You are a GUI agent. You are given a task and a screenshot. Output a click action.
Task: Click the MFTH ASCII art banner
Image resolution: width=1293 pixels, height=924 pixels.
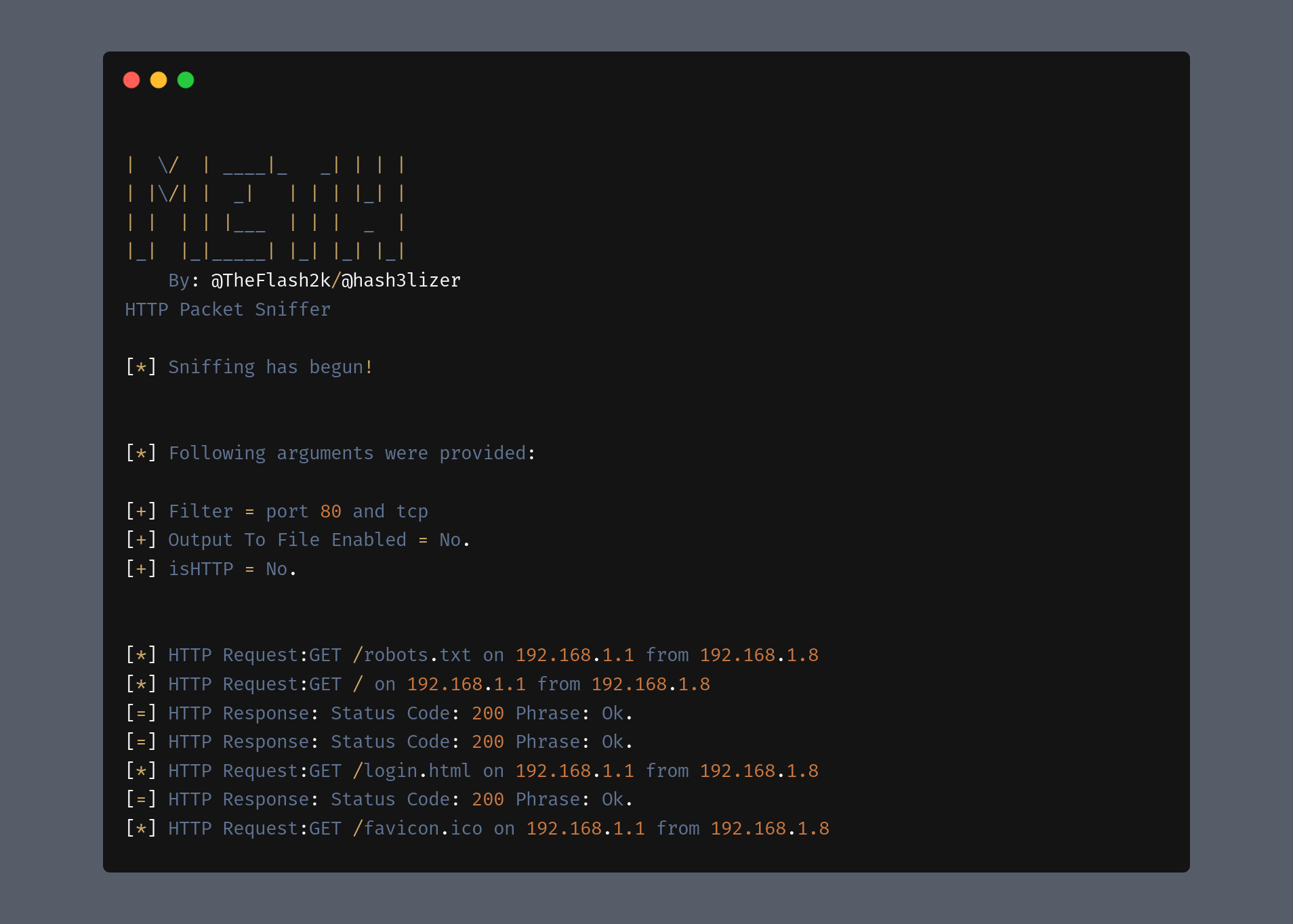point(266,208)
